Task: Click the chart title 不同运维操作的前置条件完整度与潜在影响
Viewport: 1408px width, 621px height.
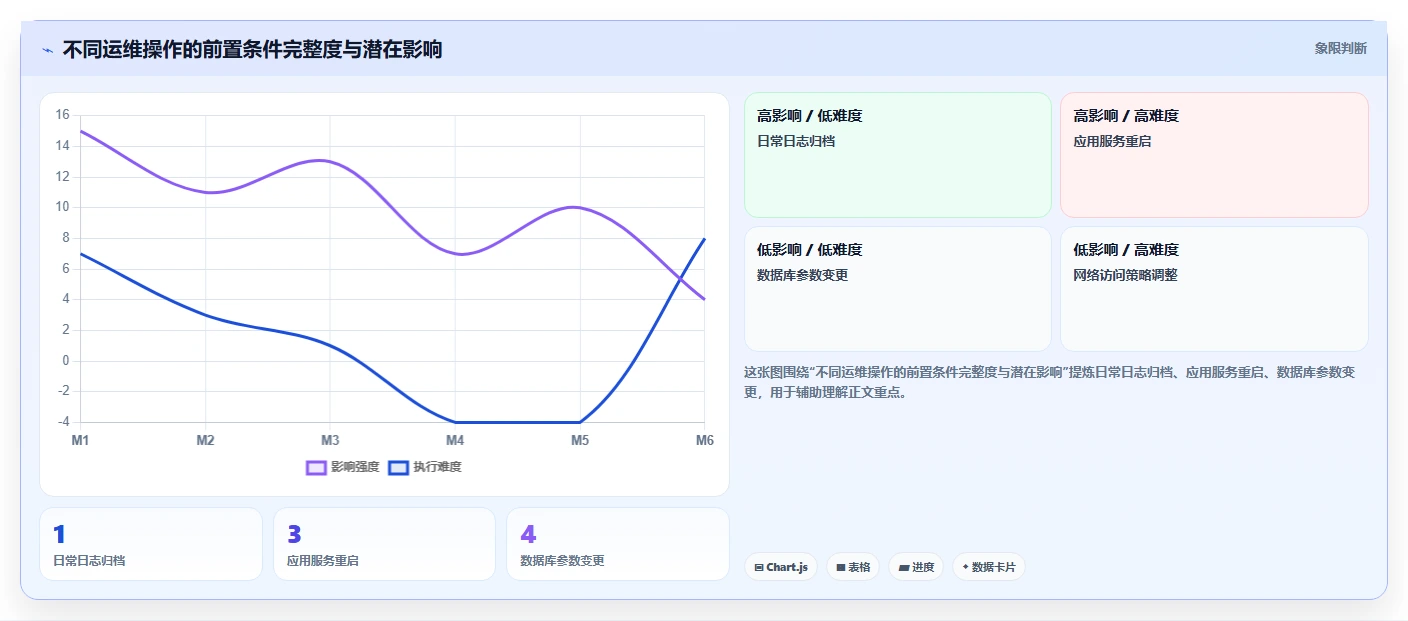Action: (252, 49)
